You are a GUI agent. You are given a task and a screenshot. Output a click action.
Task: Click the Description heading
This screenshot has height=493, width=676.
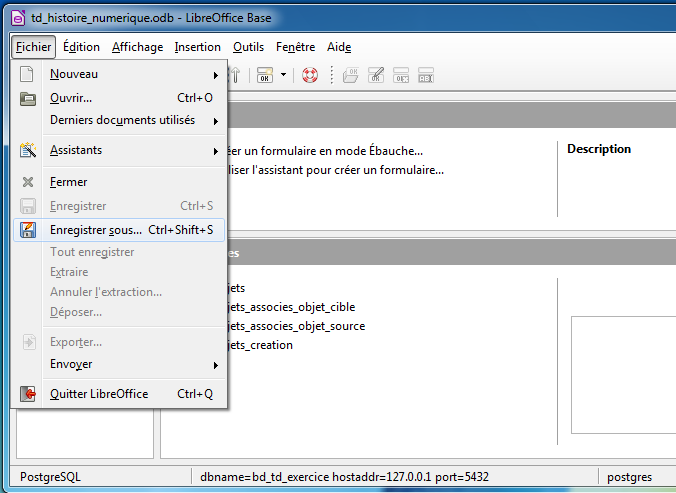[x=599, y=149]
